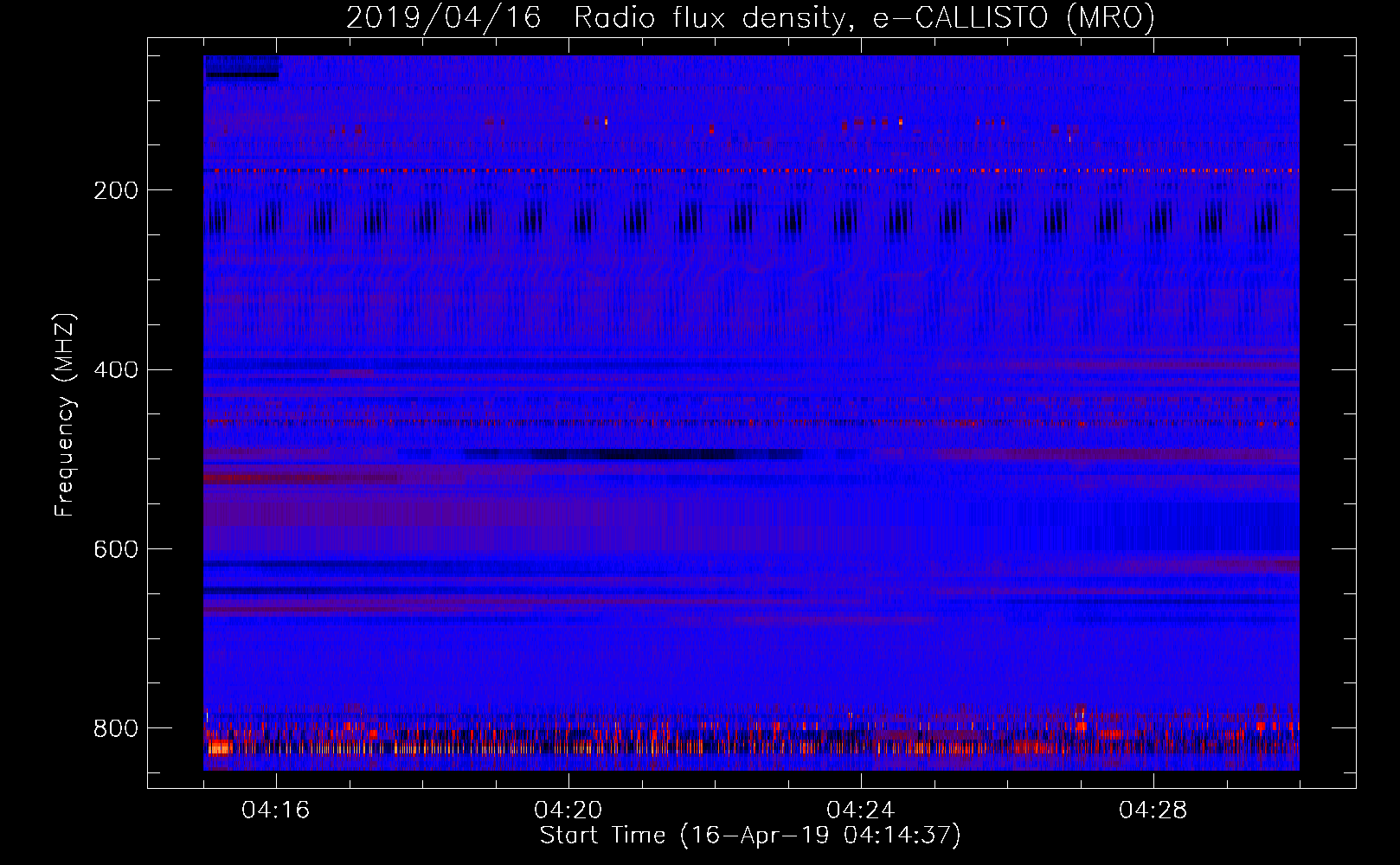Viewport: 1400px width, 865px height.
Task: Click the 04:20 time tick label
Action: click(x=568, y=811)
